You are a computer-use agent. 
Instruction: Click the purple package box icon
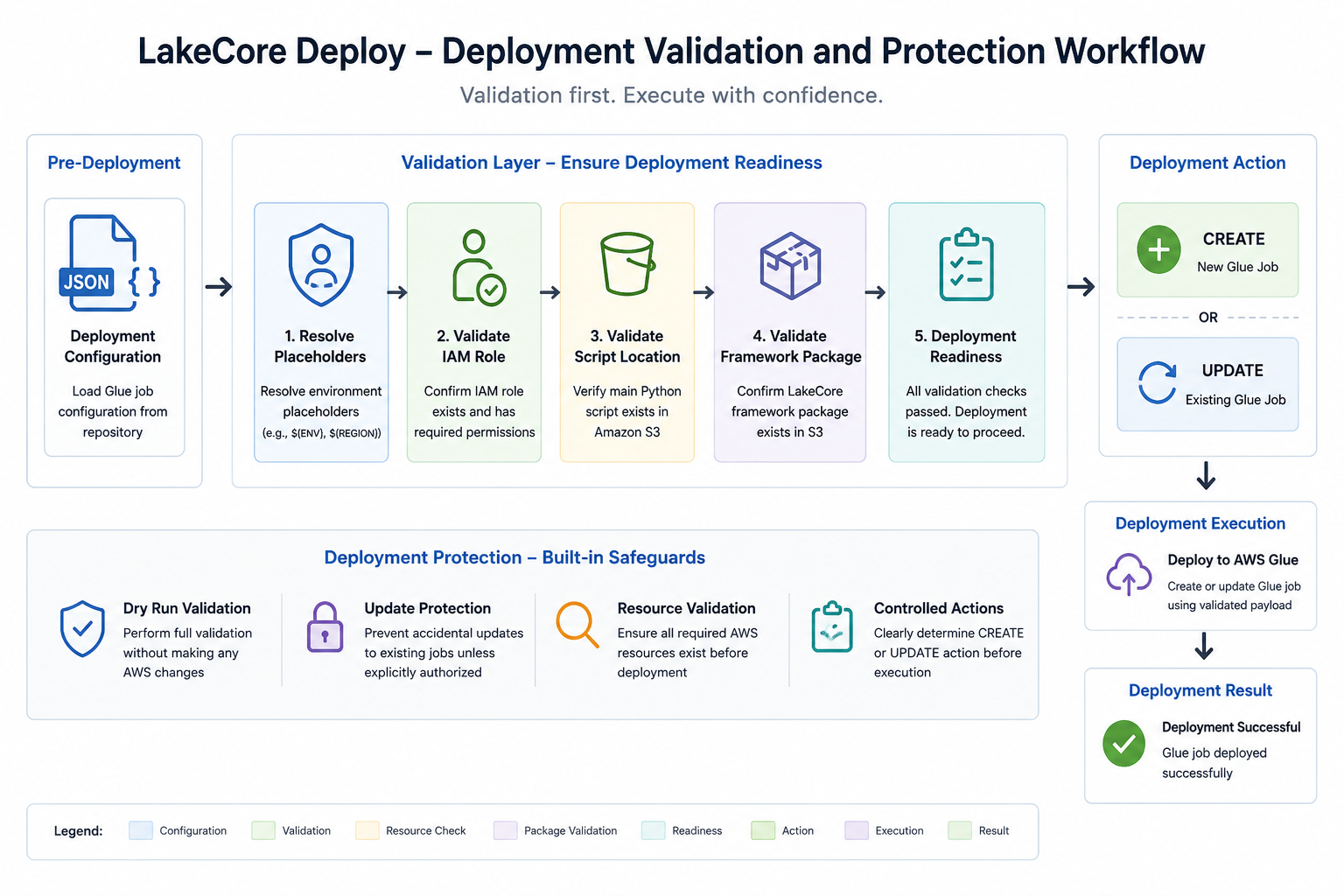coord(790,266)
